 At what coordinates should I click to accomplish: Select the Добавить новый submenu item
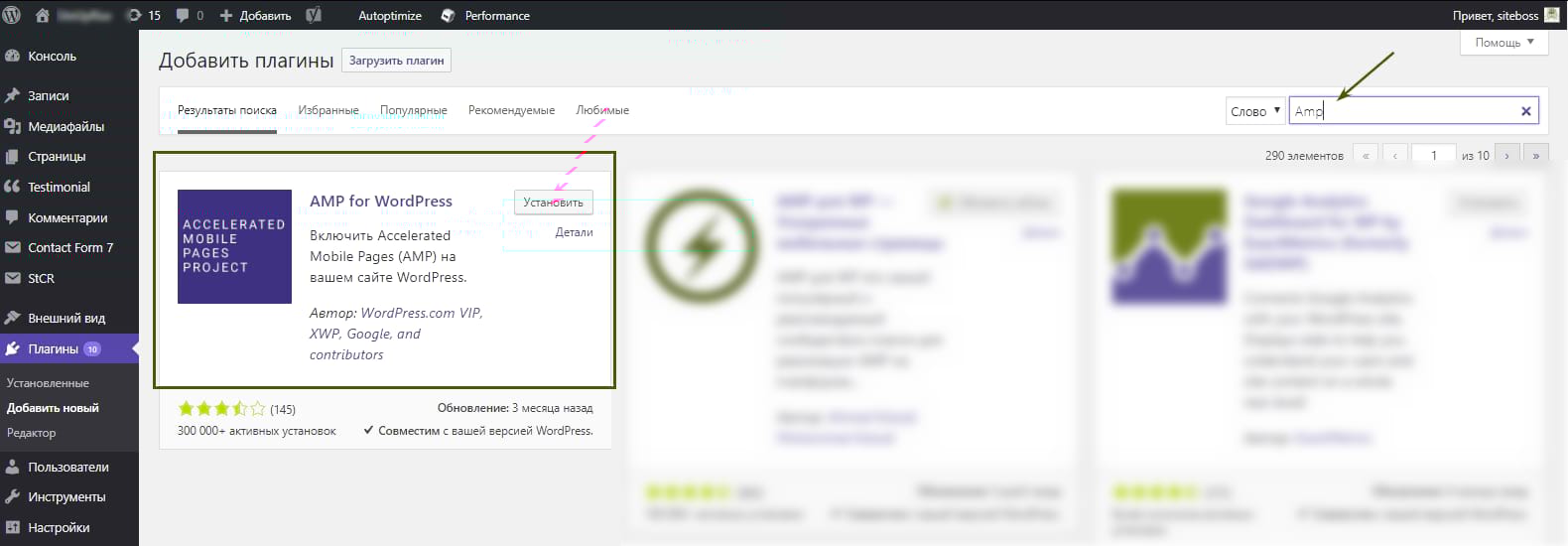coord(53,408)
